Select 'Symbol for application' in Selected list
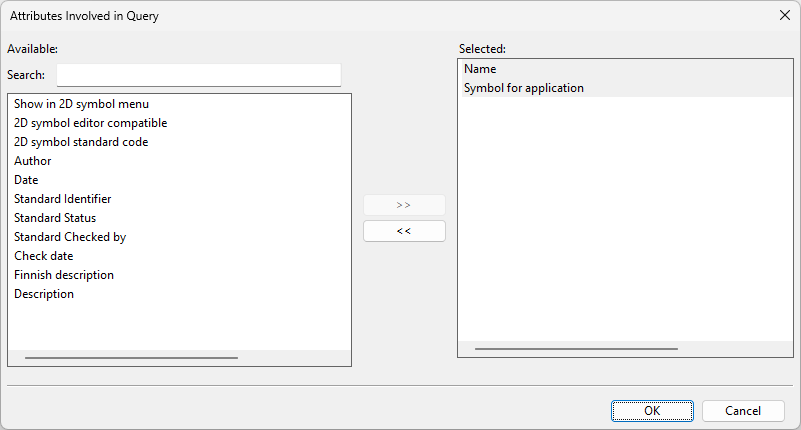Screen dimensions: 801x430 524,88
